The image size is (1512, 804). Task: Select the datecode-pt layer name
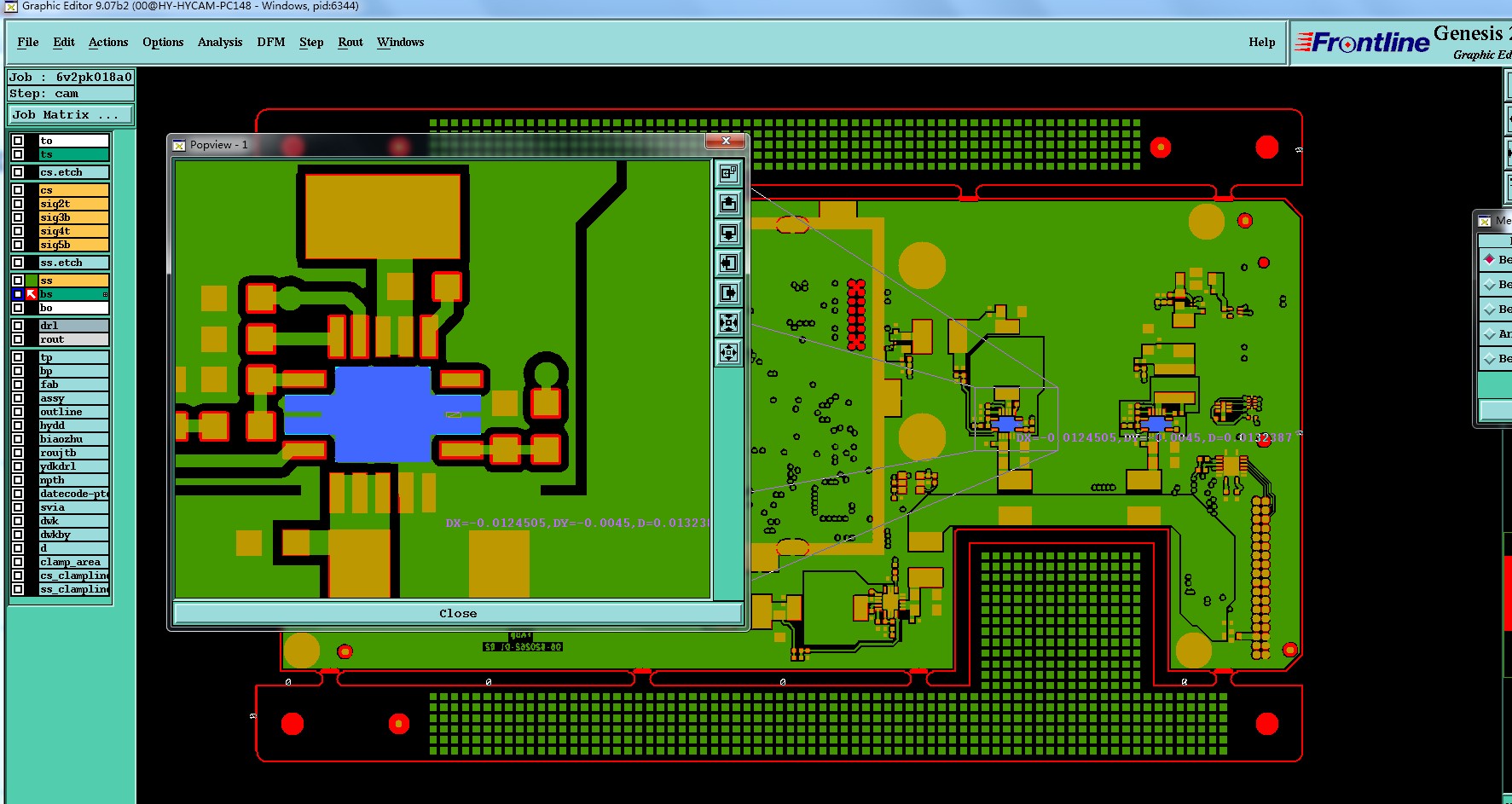click(74, 494)
